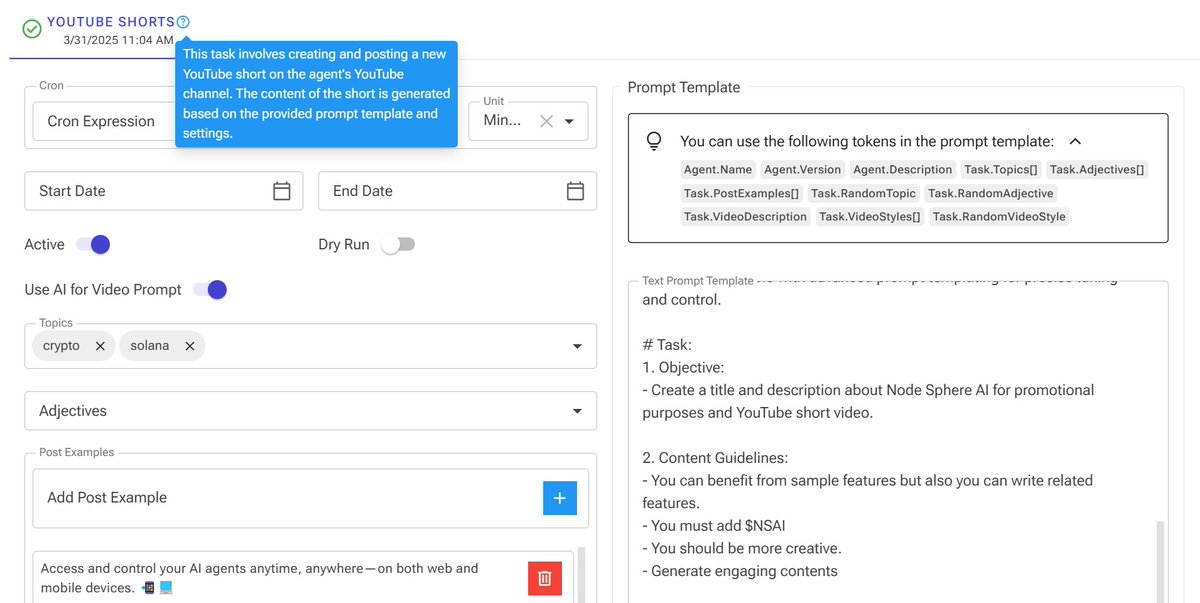Delete the post example with red trash icon
The width and height of the screenshot is (1200, 603).
(x=545, y=578)
